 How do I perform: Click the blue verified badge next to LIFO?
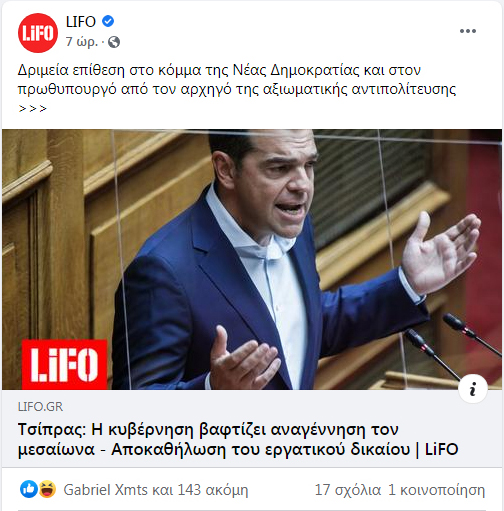click(x=108, y=21)
